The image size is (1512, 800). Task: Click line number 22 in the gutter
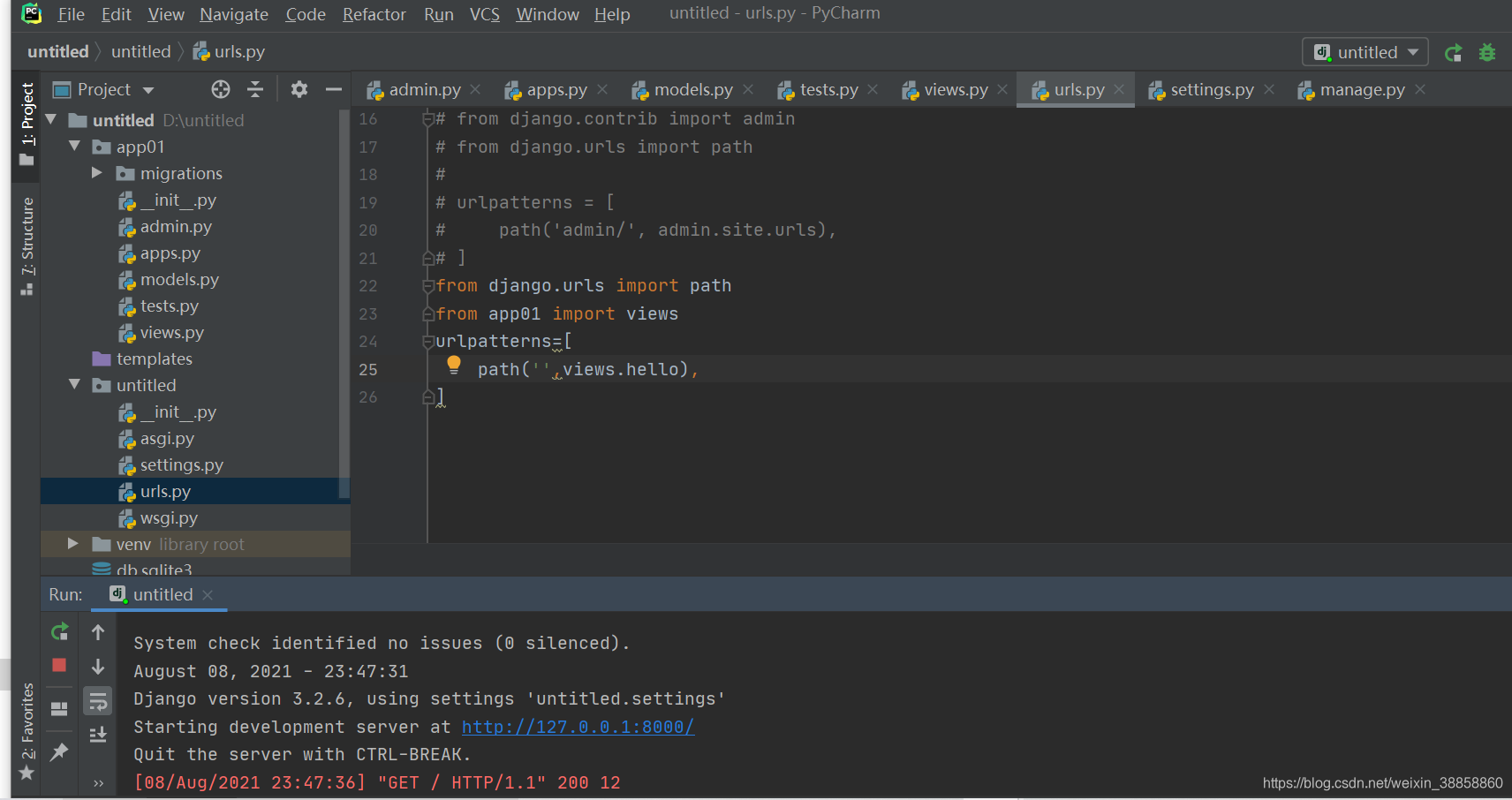point(368,285)
